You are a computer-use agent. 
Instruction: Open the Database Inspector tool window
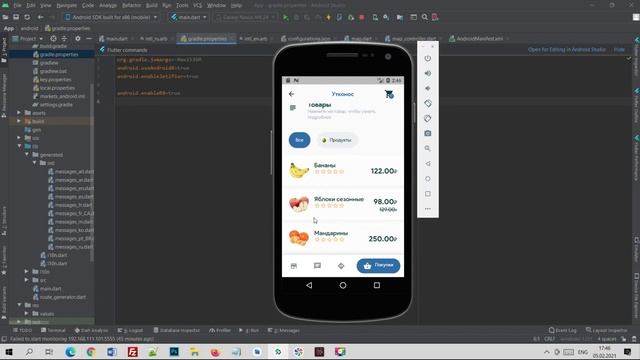pyautogui.click(x=177, y=330)
